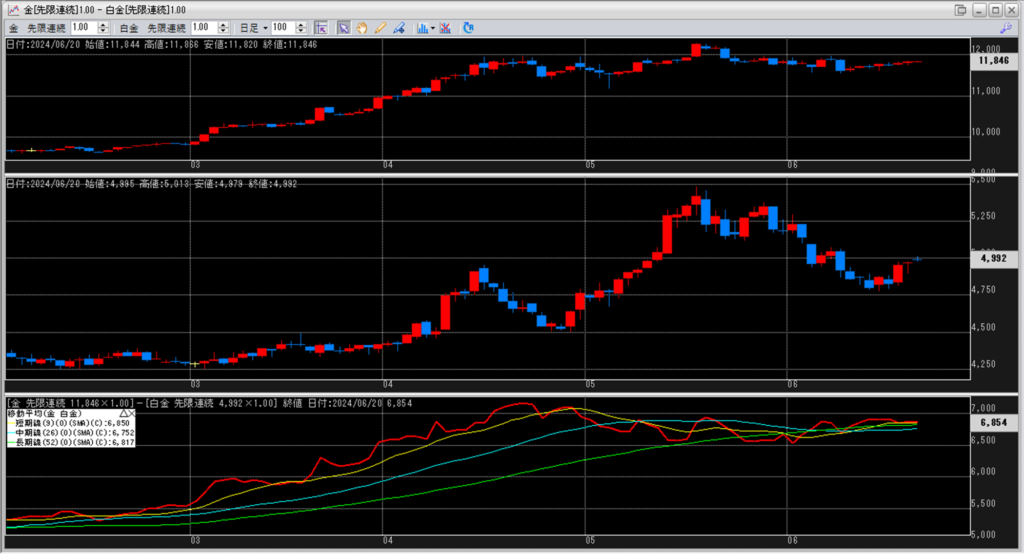Click the 金 symbol button in toolbar
The width and height of the screenshot is (1024, 554).
coord(13,27)
